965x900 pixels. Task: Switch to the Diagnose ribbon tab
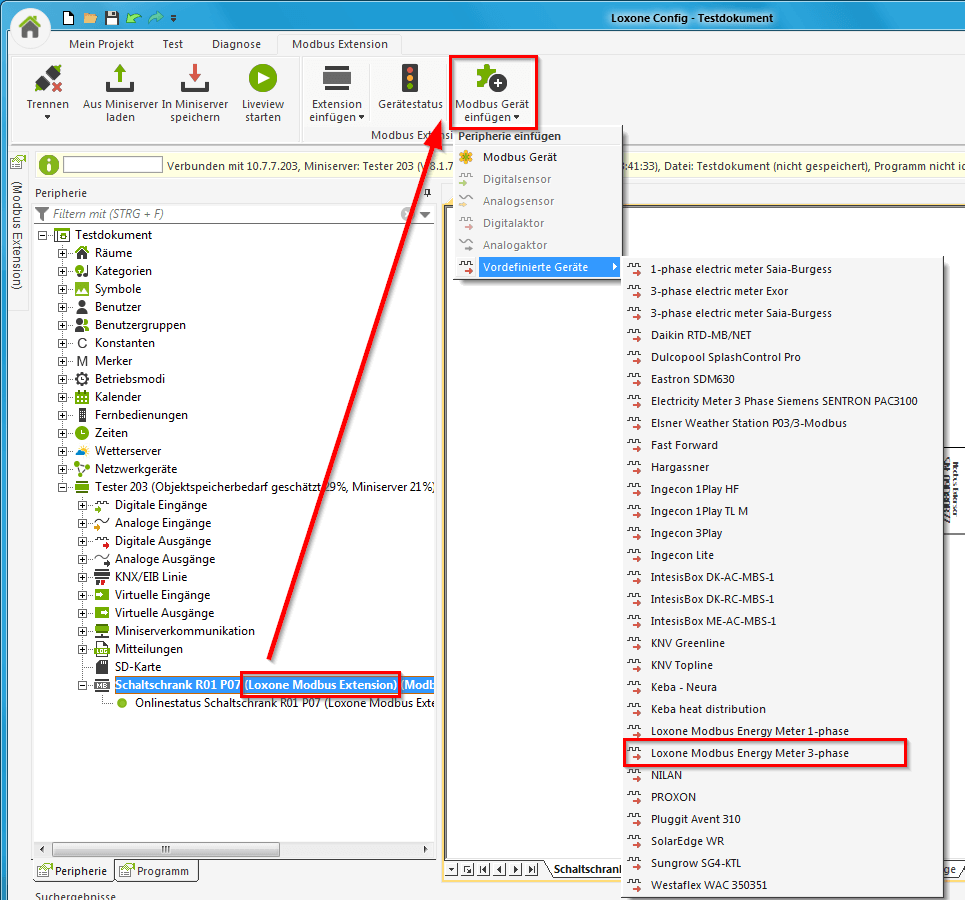[x=236, y=44]
